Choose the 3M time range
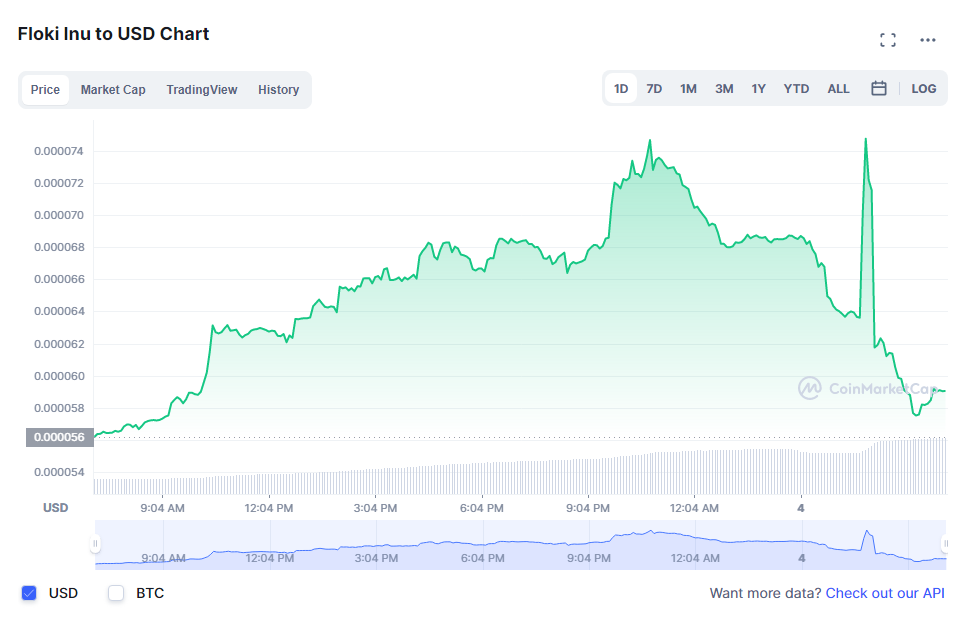The height and width of the screenshot is (629, 969). click(x=724, y=89)
